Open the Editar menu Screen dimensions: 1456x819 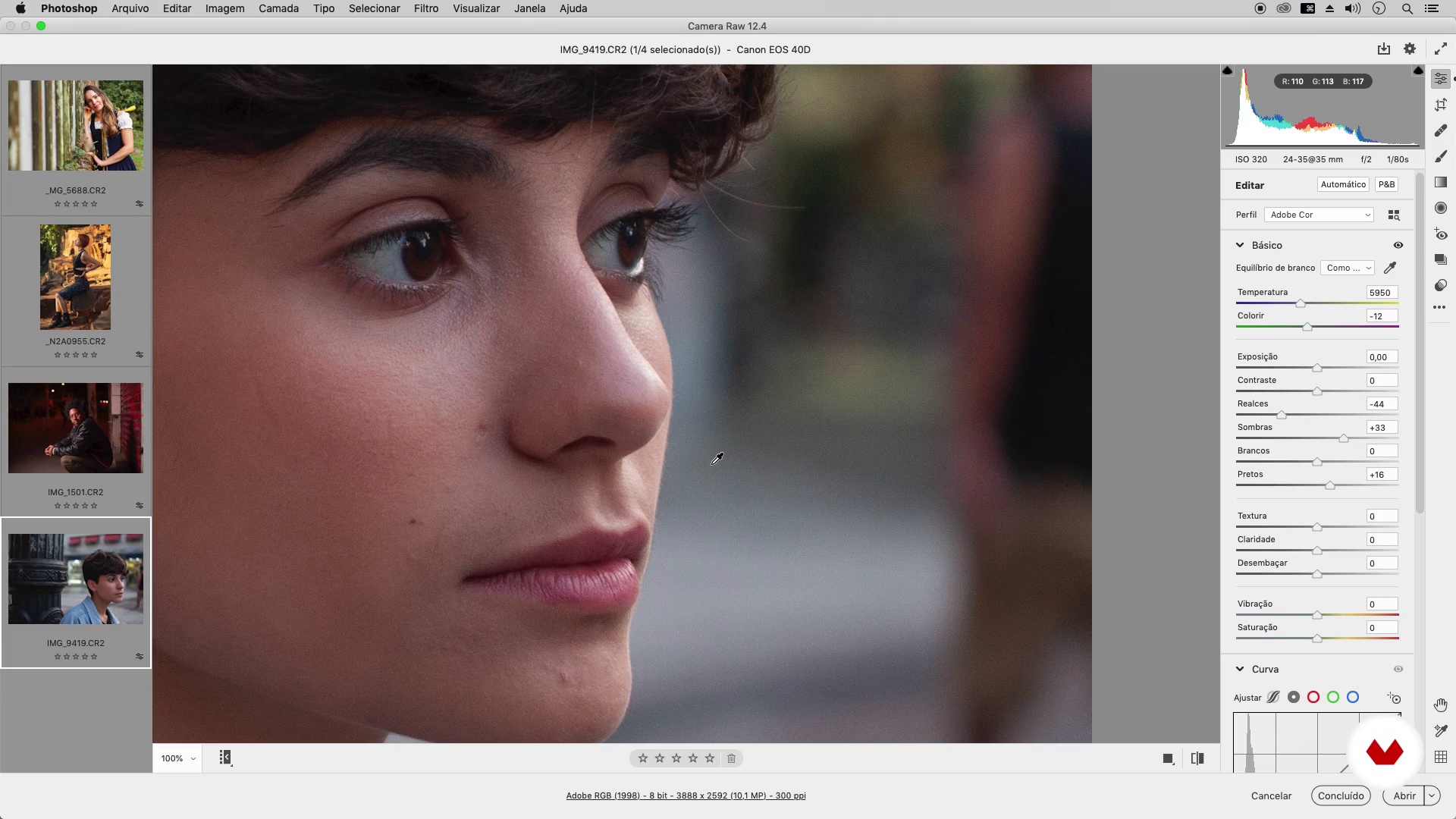point(177,8)
